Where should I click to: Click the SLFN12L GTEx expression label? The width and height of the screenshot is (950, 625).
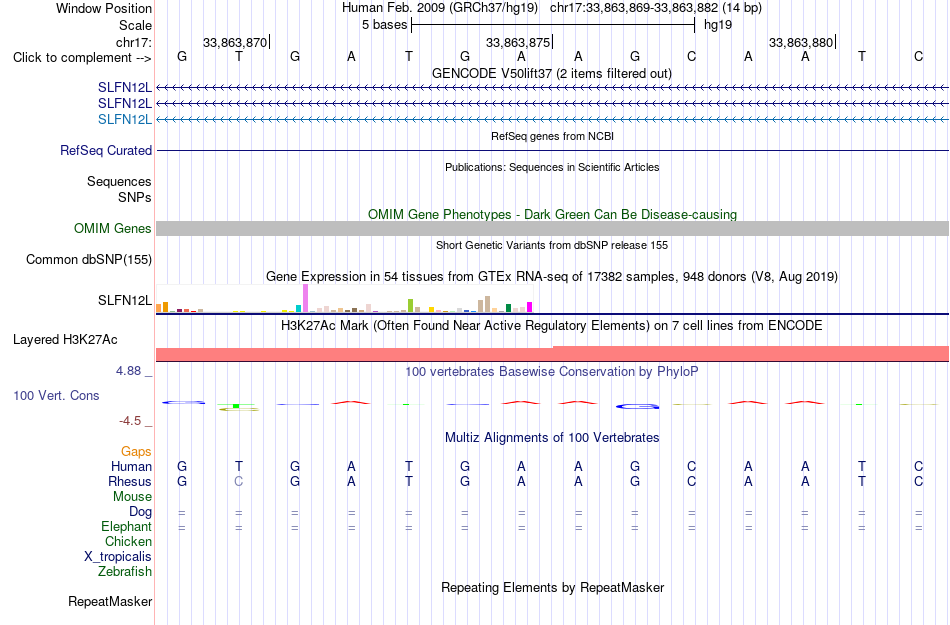coord(125,300)
